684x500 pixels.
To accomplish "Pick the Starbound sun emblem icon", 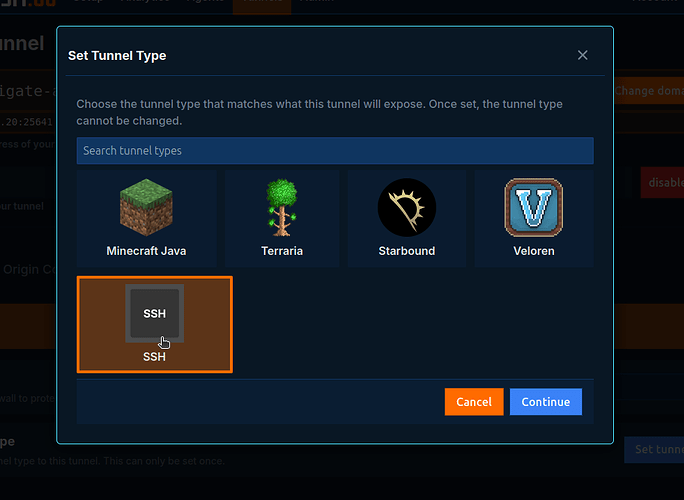I will click(407, 207).
